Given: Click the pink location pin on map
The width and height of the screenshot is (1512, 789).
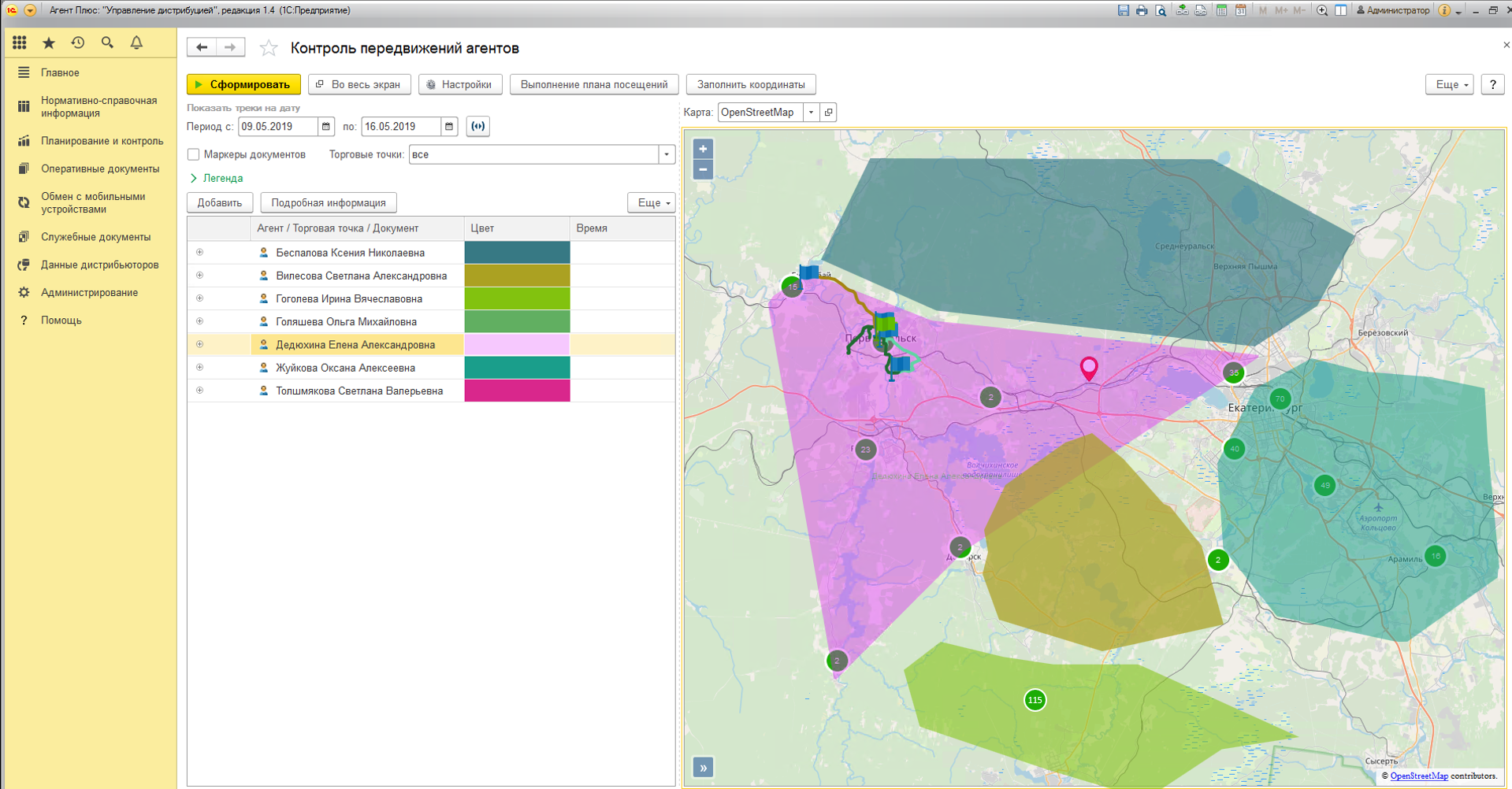Looking at the screenshot, I should (1089, 367).
